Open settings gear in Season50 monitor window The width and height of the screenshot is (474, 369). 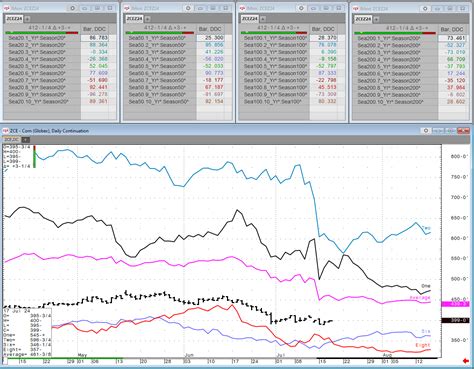[188, 8]
